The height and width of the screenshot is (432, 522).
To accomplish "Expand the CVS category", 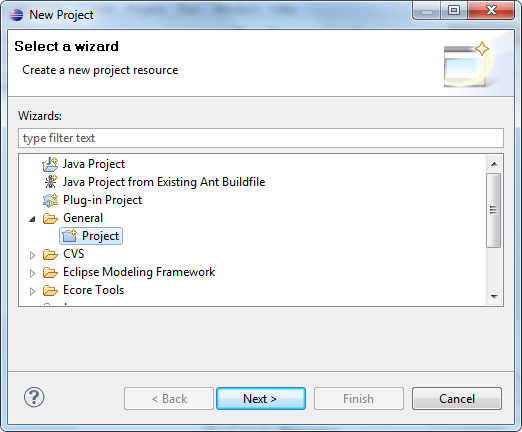I will (32, 255).
